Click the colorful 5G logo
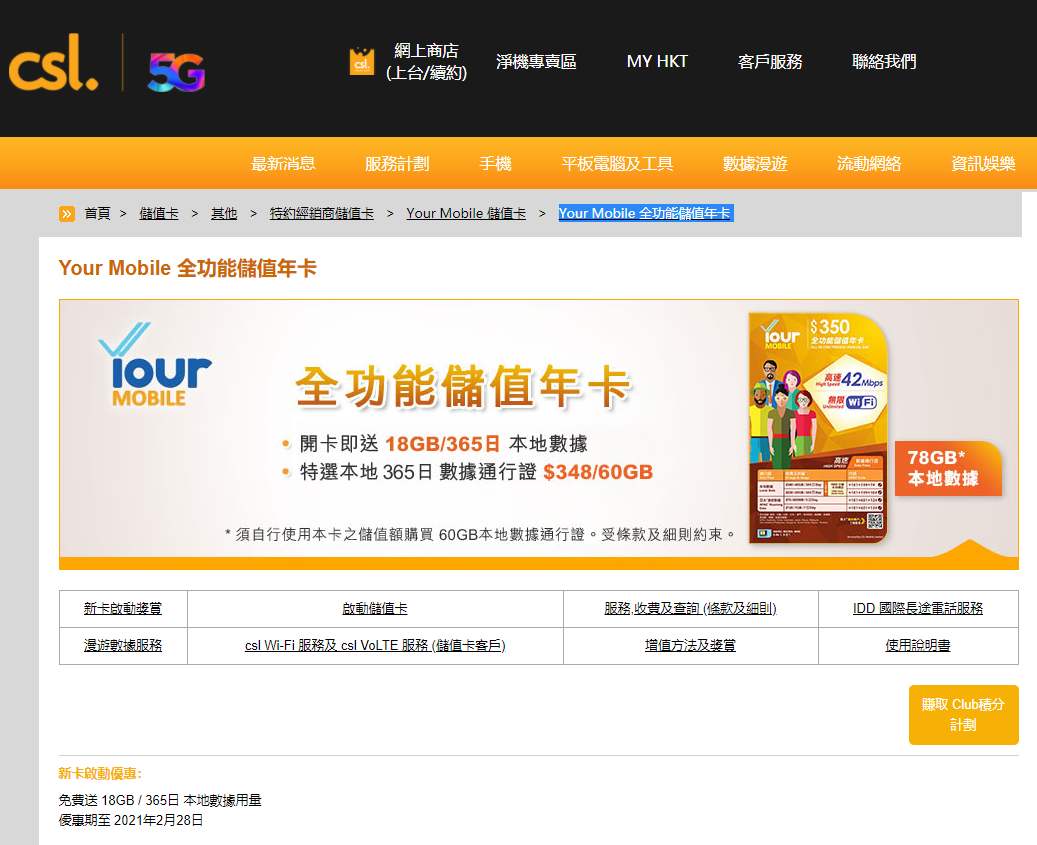Screen dimensions: 1037x845 pyautogui.click(x=177, y=71)
